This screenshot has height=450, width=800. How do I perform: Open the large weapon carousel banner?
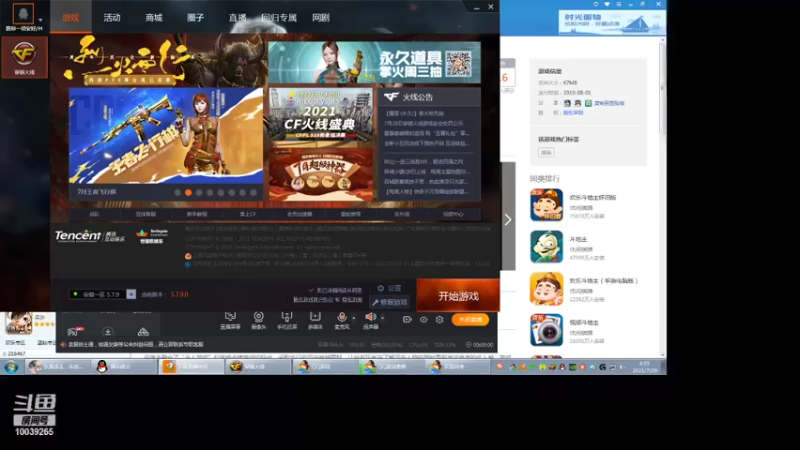[166, 135]
